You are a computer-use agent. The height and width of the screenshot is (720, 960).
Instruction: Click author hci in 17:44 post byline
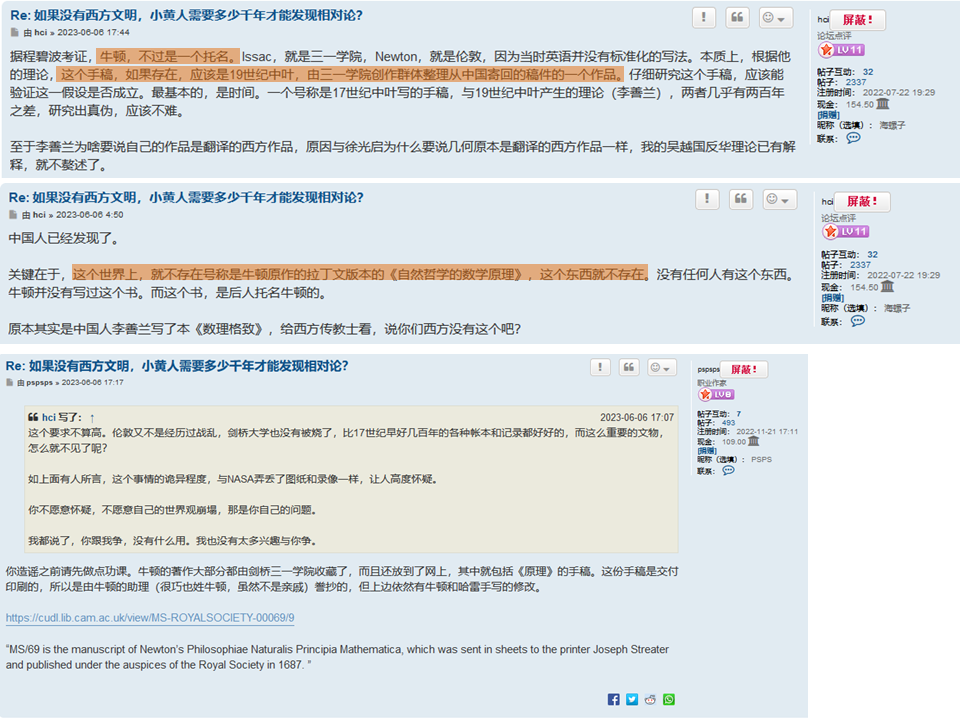40,32
